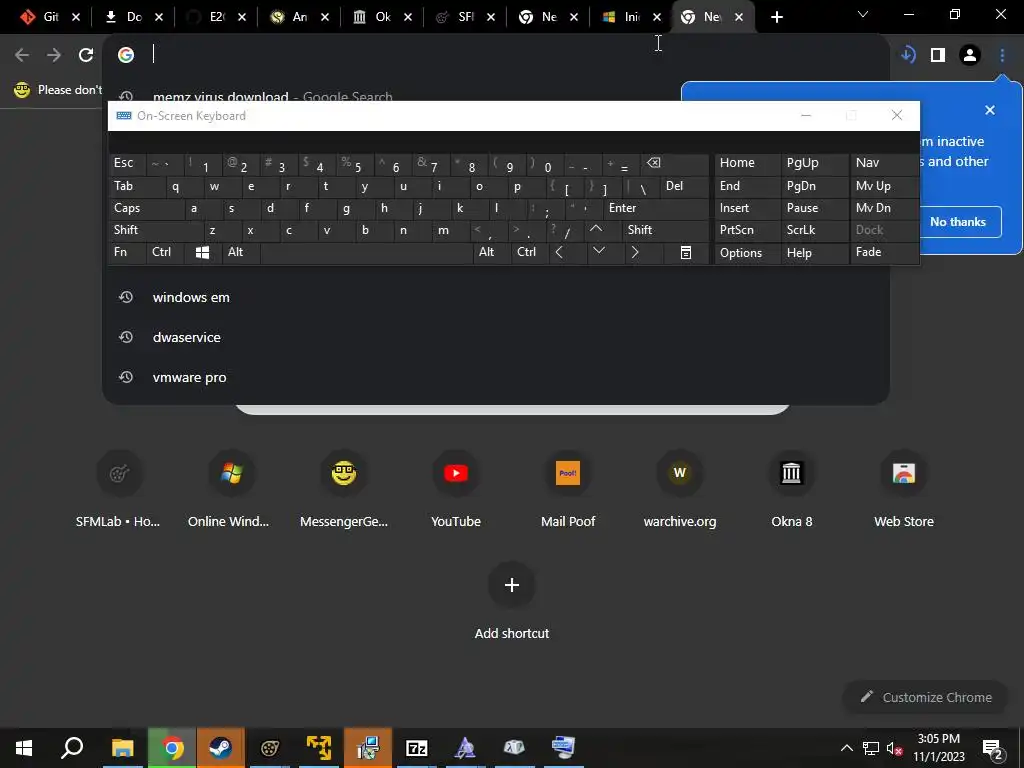Open the YouTube shortcut tile
This screenshot has height=768, width=1024.
click(x=456, y=488)
